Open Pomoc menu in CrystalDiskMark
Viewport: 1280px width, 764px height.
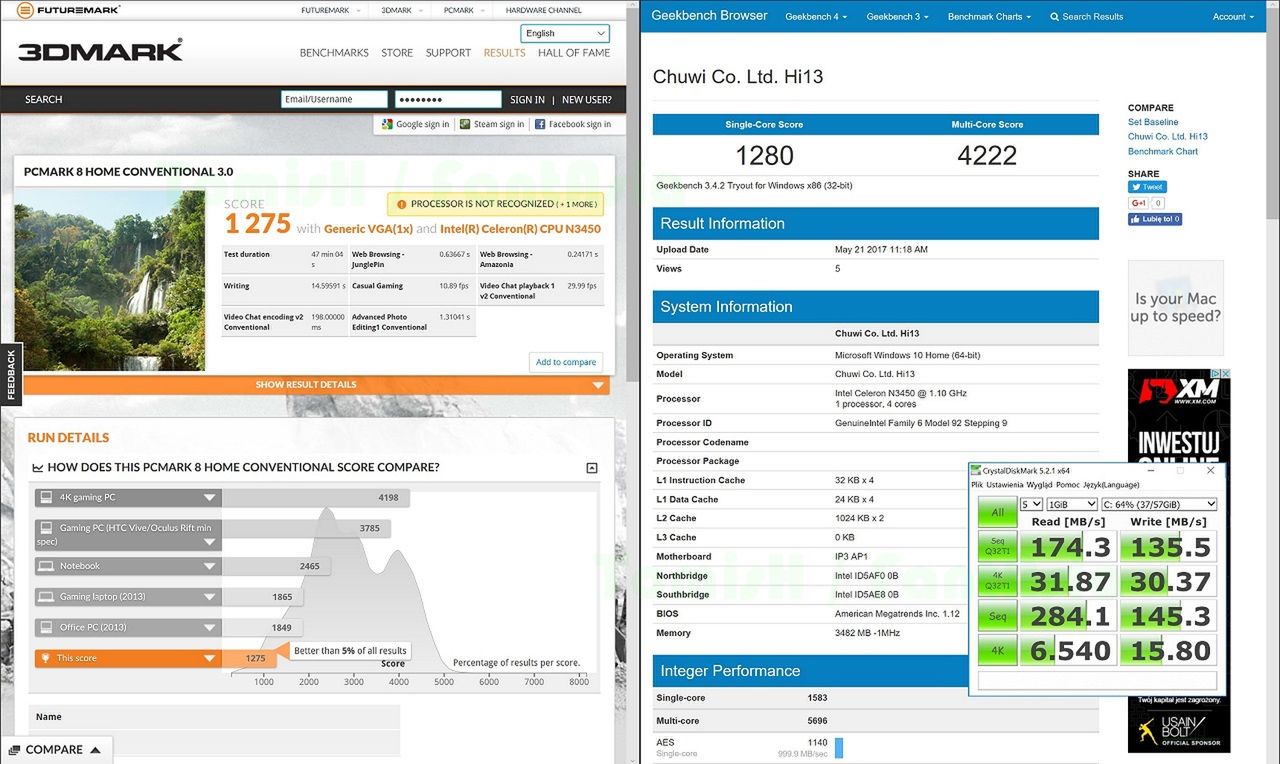point(1068,485)
